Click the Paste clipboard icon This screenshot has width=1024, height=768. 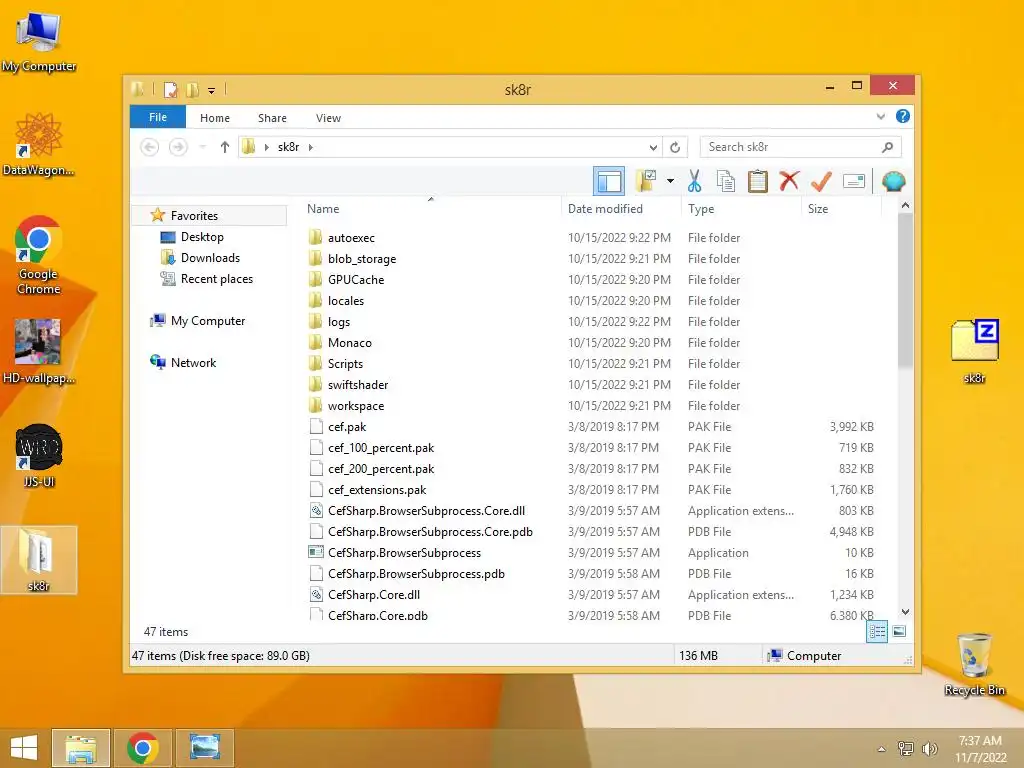[x=758, y=181]
